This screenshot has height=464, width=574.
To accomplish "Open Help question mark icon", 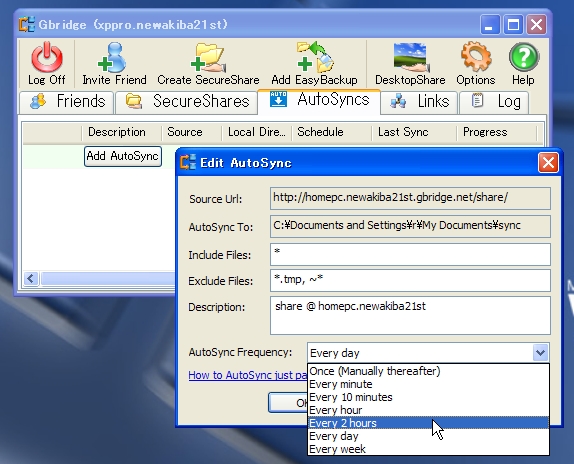I will [523, 57].
